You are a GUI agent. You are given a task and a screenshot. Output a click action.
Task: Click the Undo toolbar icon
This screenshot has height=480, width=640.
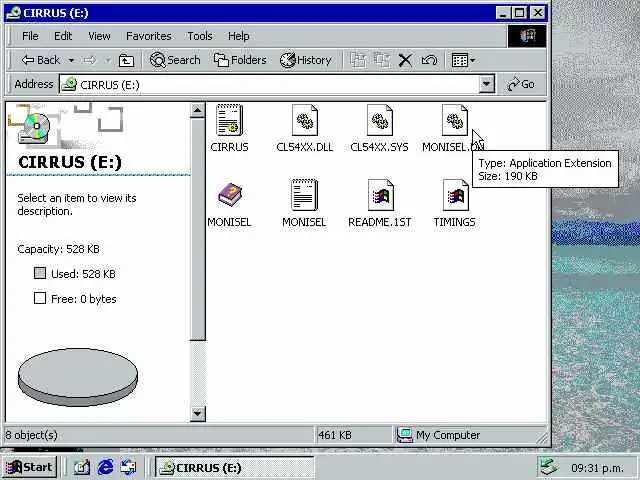[429, 60]
